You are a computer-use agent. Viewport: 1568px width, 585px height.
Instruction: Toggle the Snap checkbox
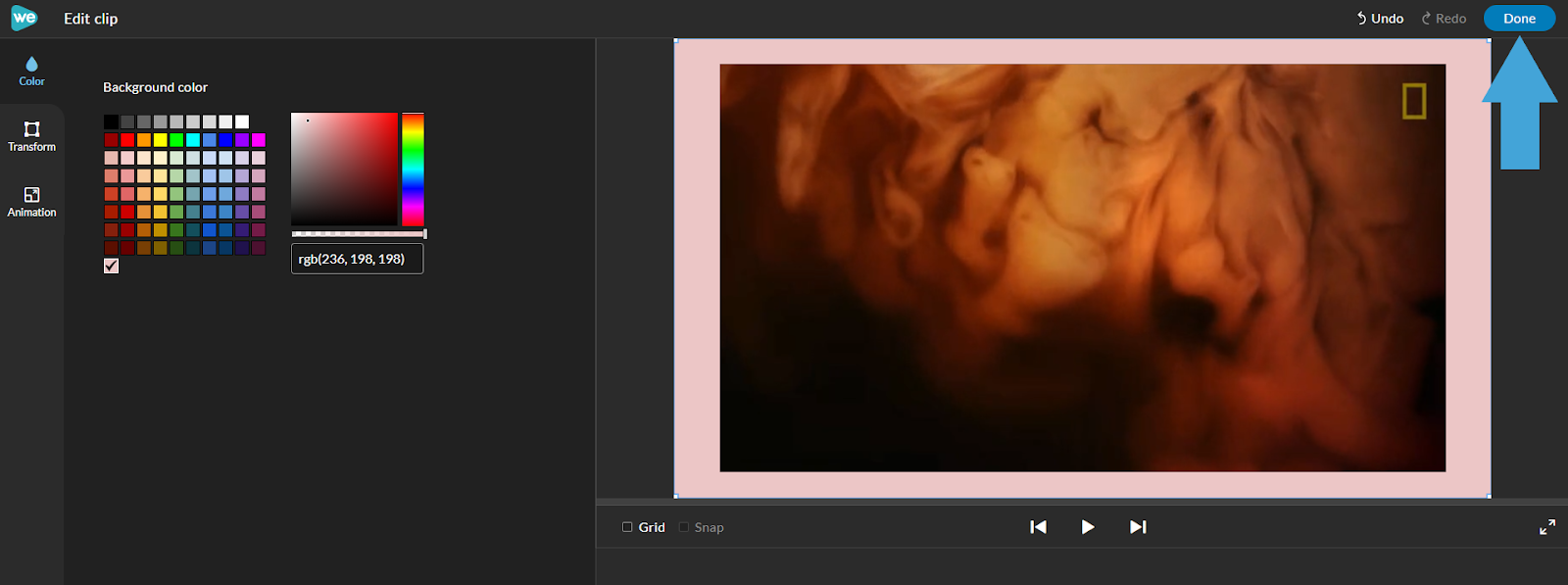coord(684,527)
